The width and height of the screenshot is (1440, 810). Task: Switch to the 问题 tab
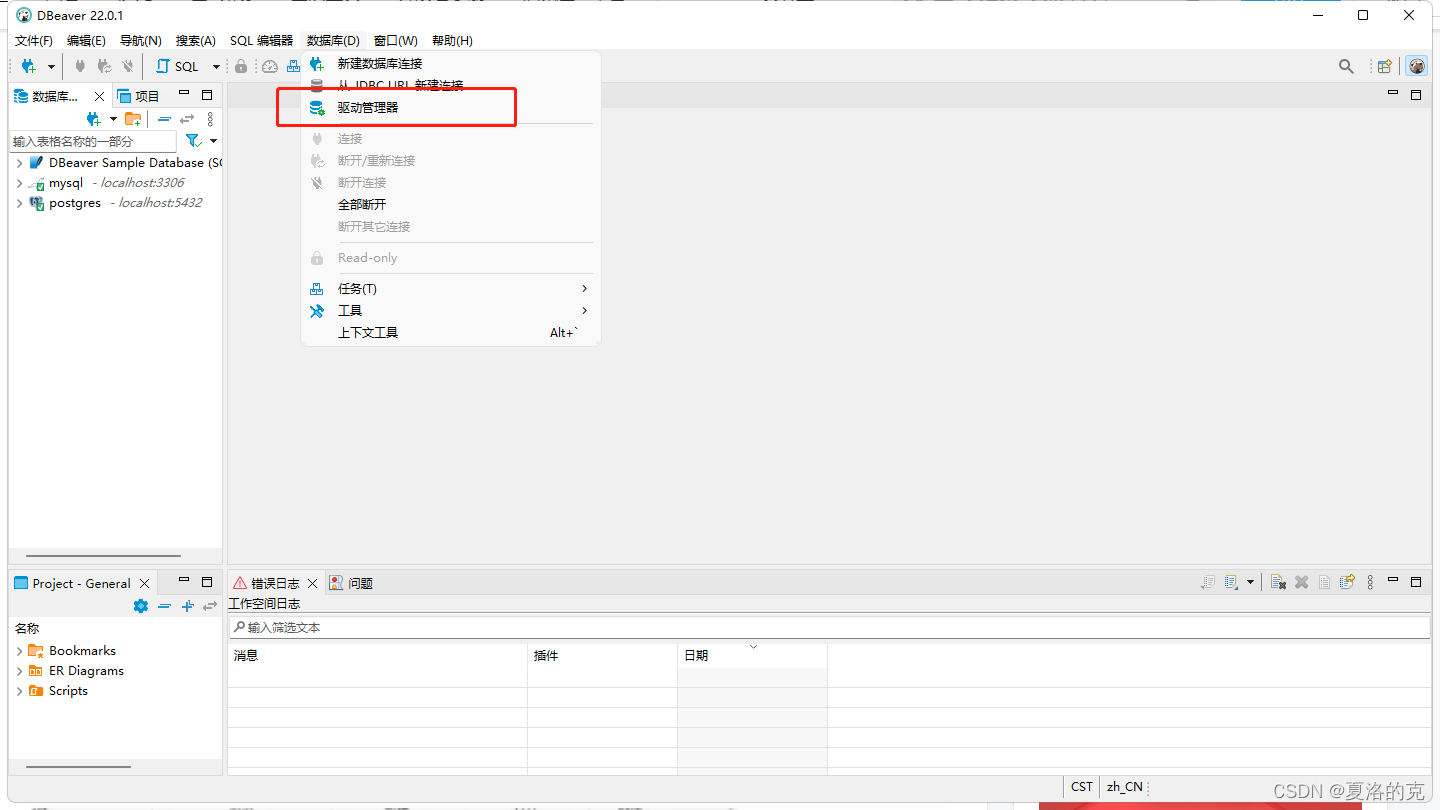[x=352, y=583]
